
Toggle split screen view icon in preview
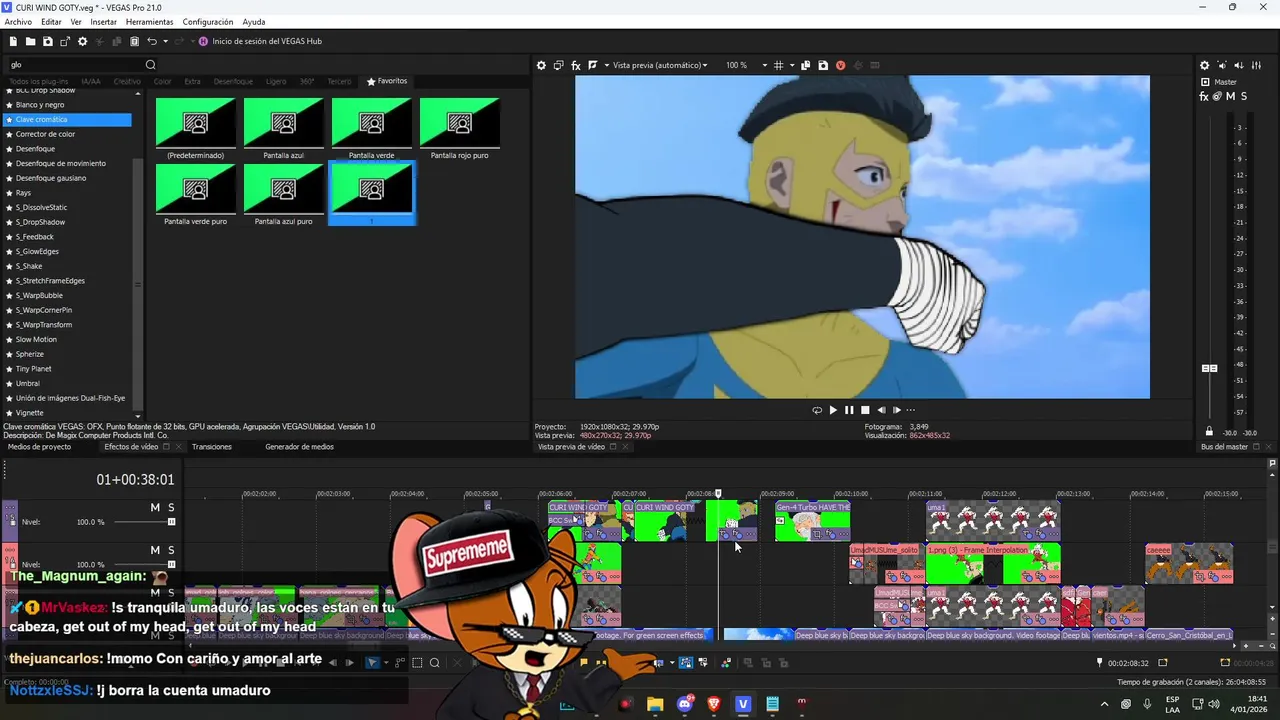(592, 65)
